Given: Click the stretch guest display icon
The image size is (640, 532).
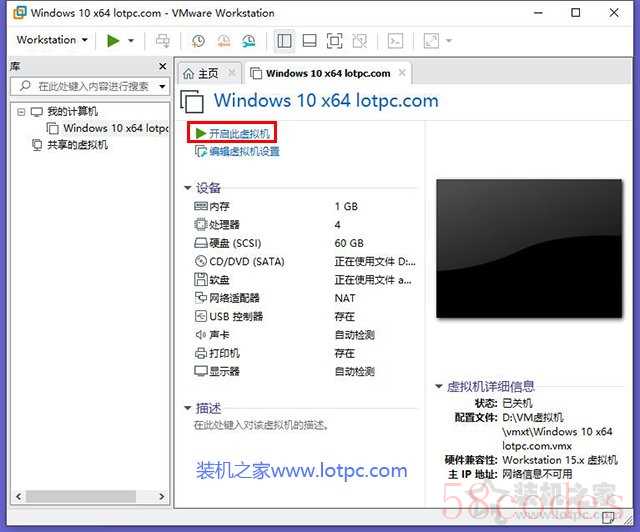Looking at the screenshot, I should (431, 40).
